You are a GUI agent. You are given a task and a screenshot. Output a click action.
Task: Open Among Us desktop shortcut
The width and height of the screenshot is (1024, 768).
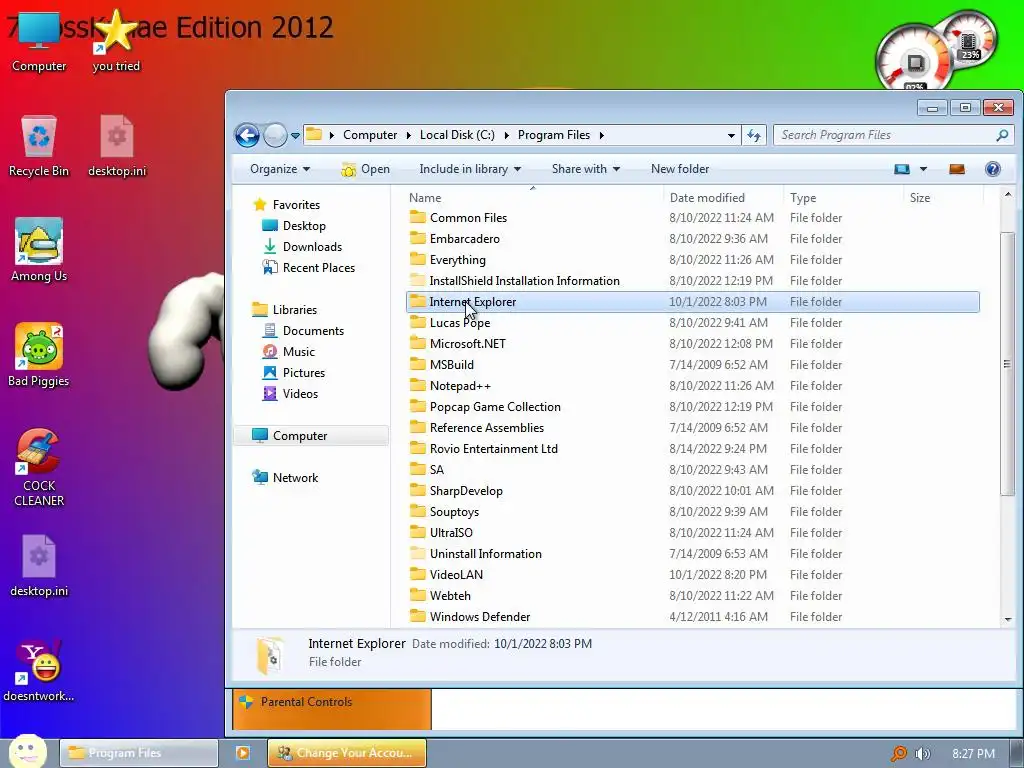[39, 251]
